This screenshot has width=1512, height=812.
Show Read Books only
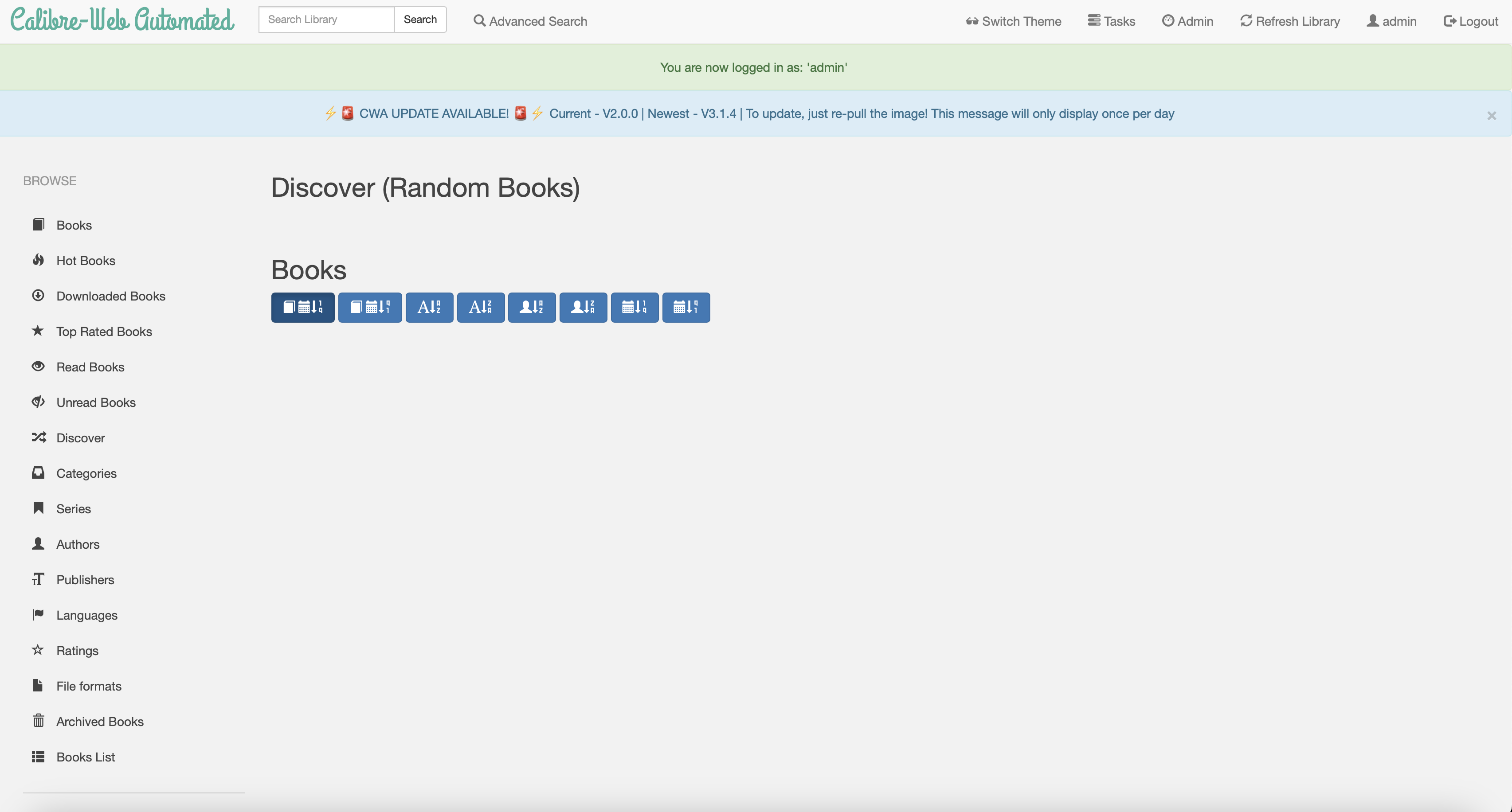(90, 367)
